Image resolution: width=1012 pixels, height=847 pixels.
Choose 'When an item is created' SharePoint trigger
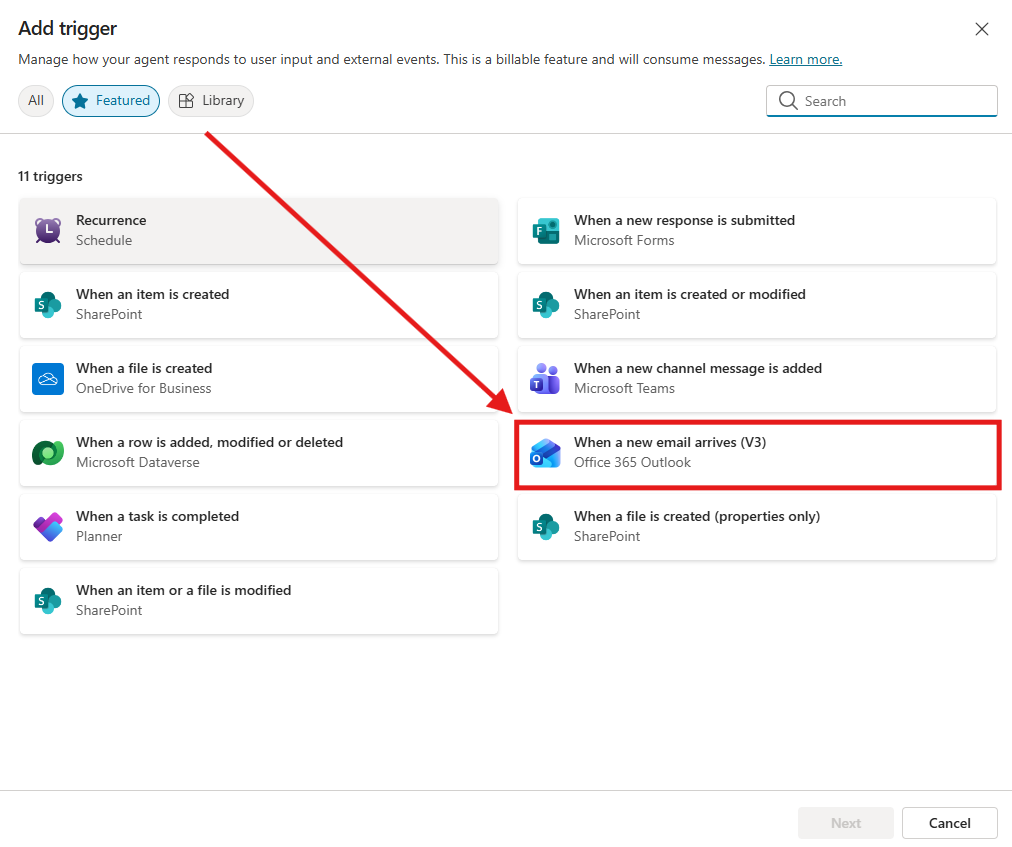point(258,305)
